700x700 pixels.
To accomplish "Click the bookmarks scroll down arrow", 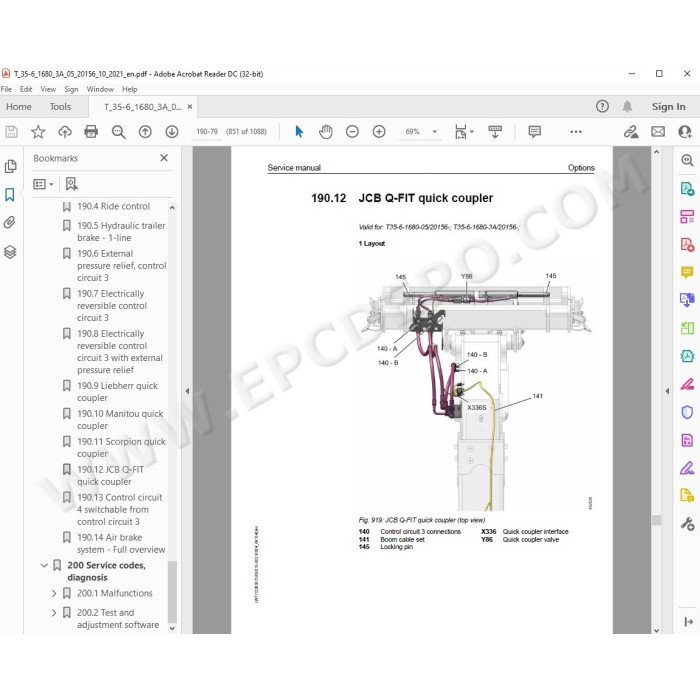I will tap(172, 628).
